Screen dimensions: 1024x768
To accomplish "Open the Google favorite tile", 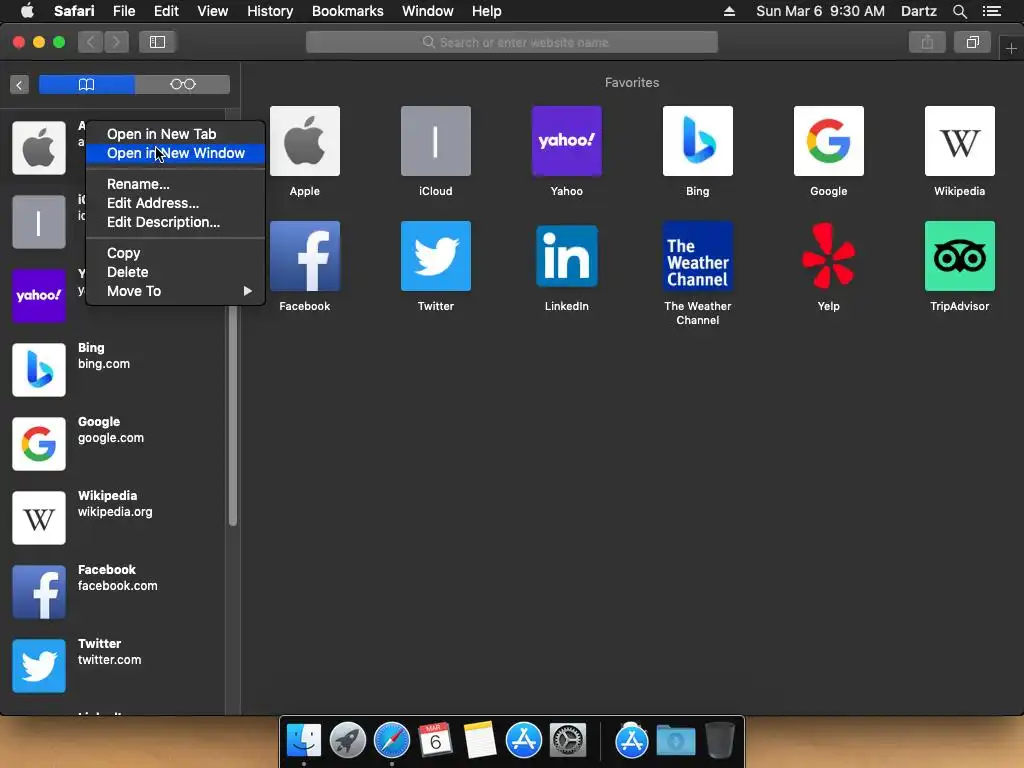I will tap(828, 141).
